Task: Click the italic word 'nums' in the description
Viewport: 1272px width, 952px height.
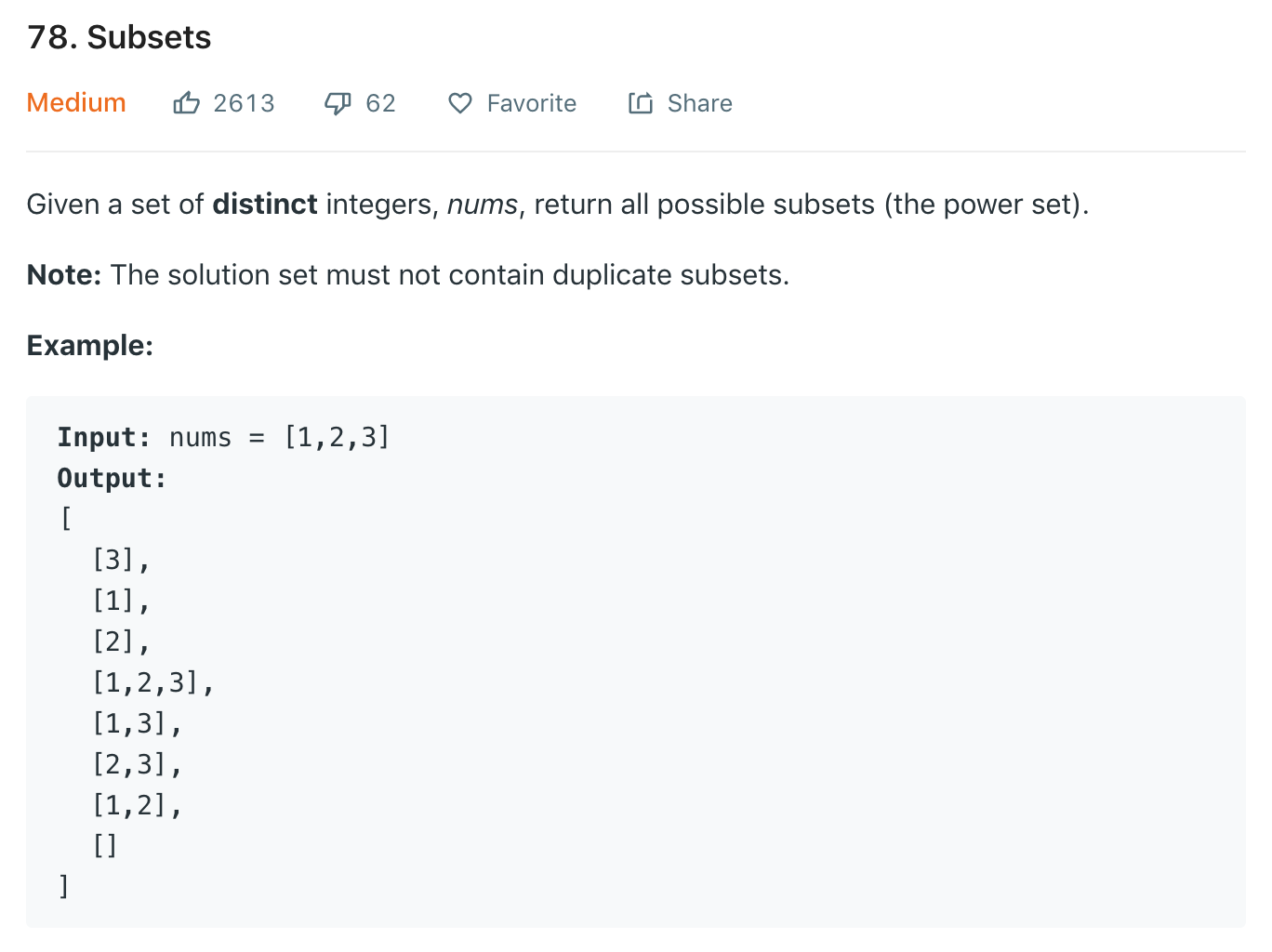Action: pyautogui.click(x=483, y=204)
